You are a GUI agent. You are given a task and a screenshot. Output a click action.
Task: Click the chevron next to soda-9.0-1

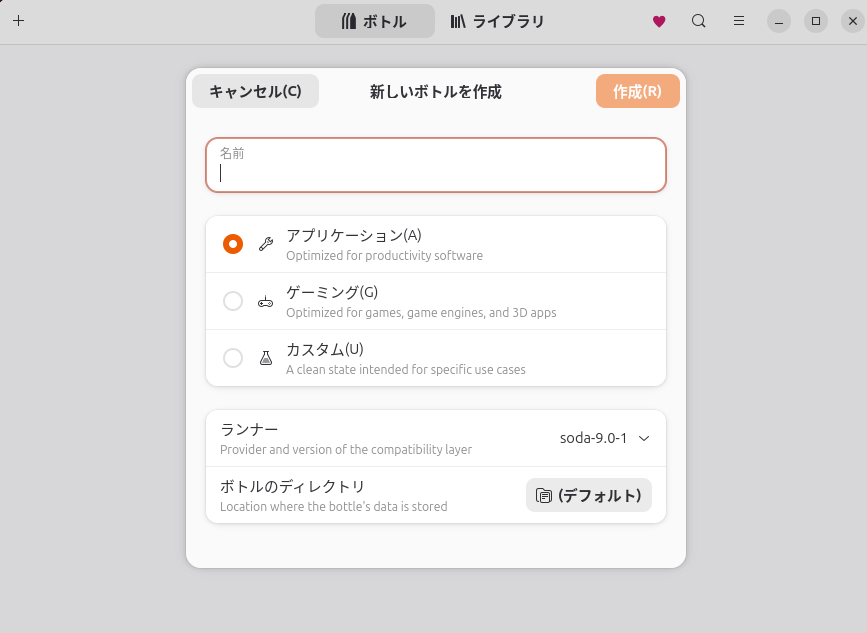point(644,438)
